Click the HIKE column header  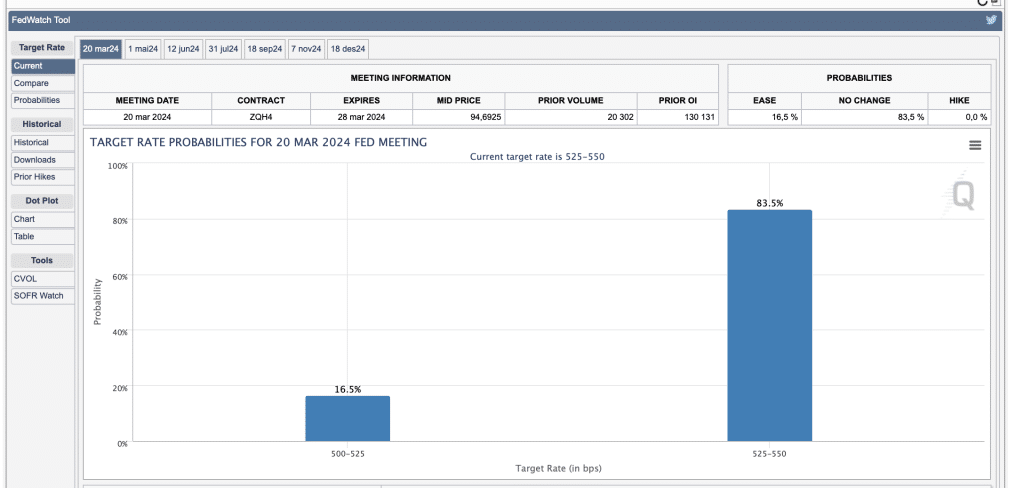959,101
